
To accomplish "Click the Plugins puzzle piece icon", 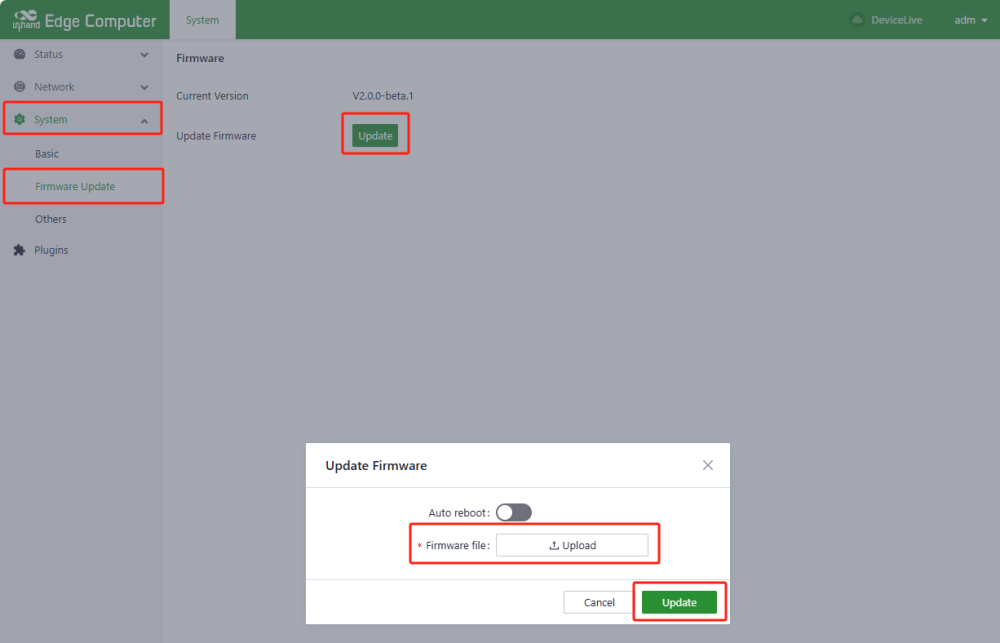I will (x=19, y=250).
